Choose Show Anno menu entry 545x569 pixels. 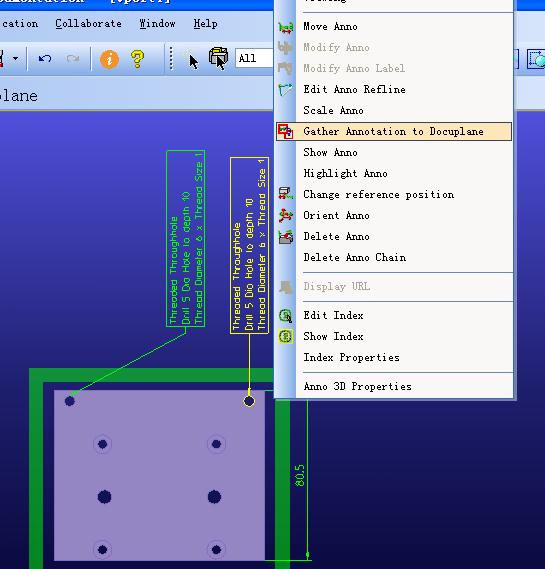394,152
